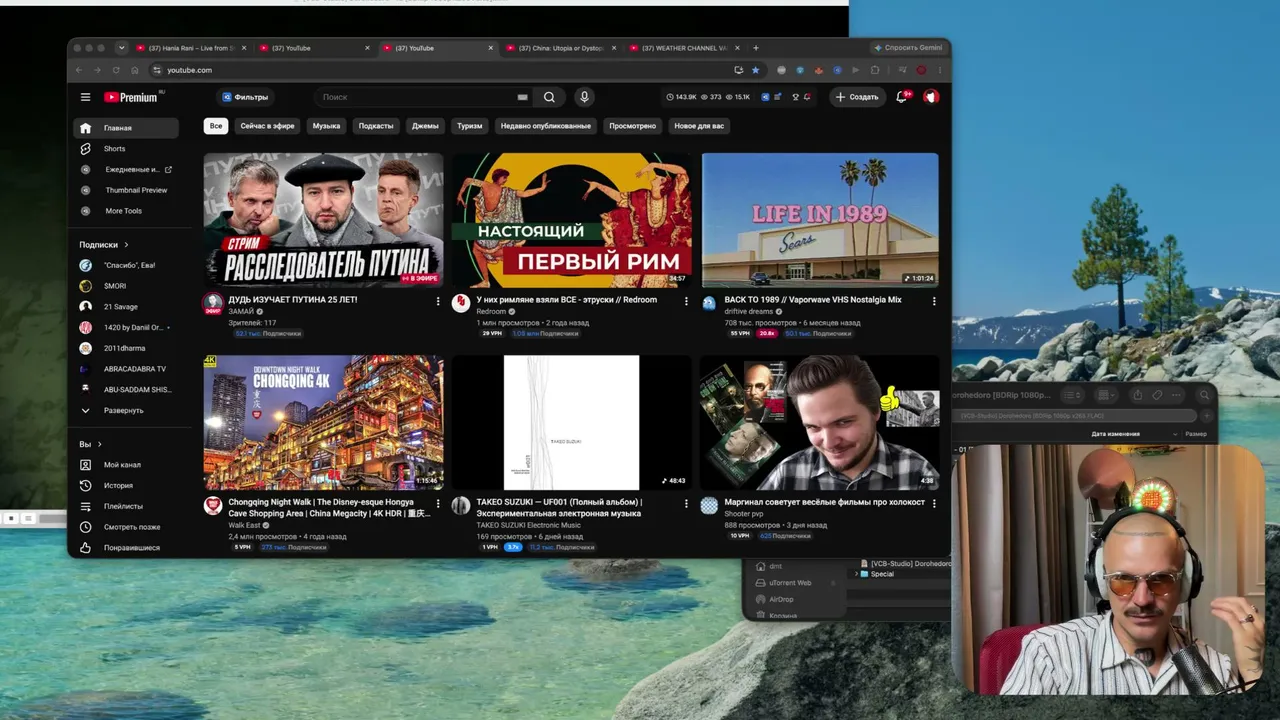Click the Finder search magnifier icon
The image size is (1280, 720).
coord(1204,395)
